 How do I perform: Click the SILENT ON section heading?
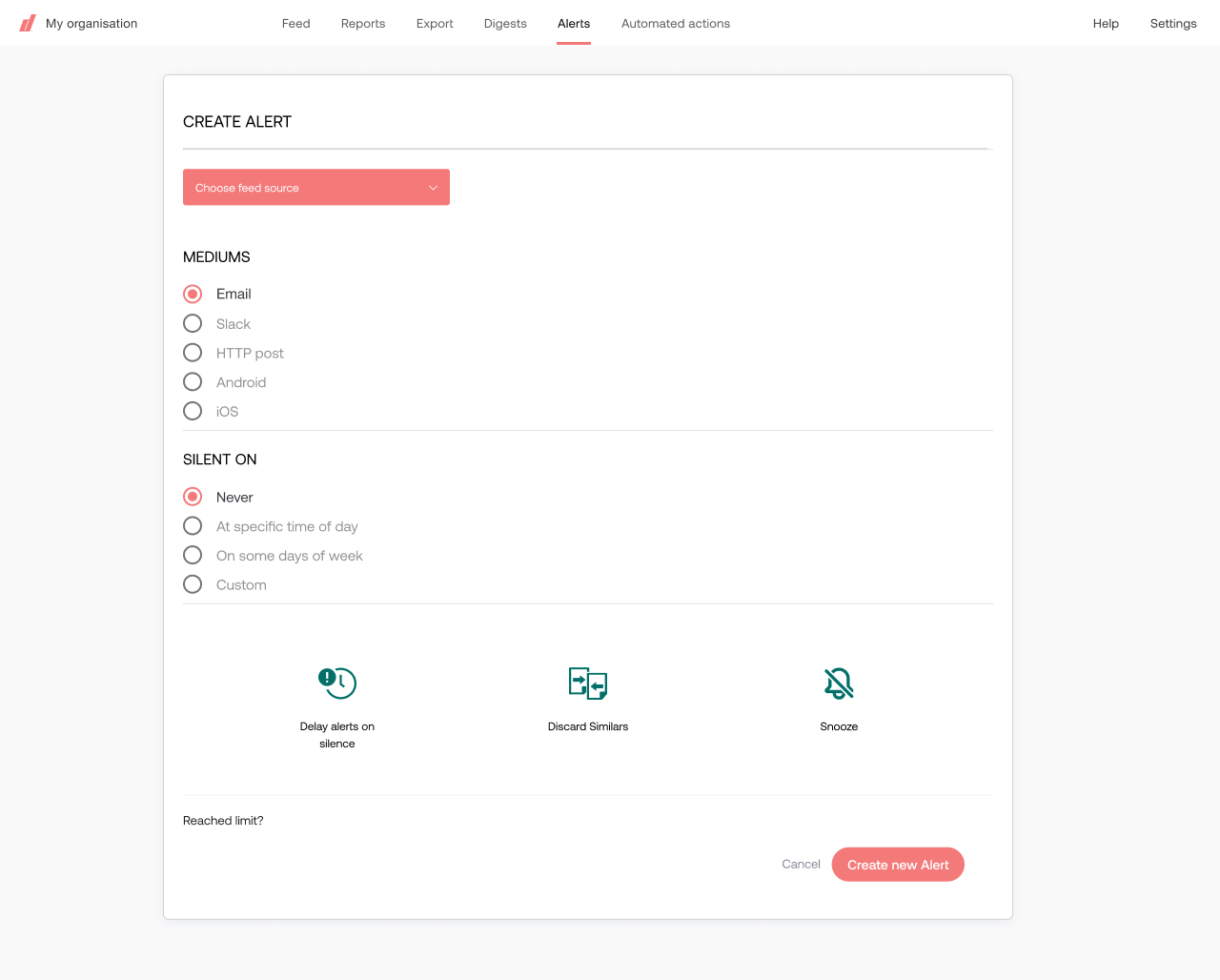[x=220, y=459]
